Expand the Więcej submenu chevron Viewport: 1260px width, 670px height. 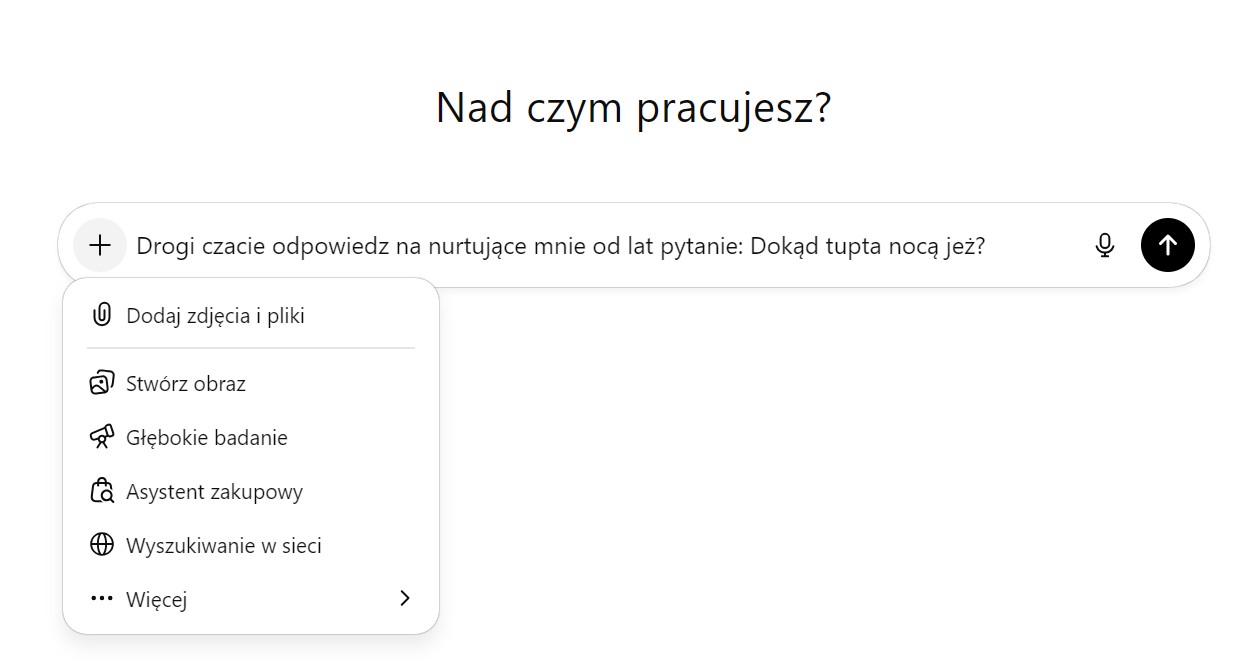point(404,599)
